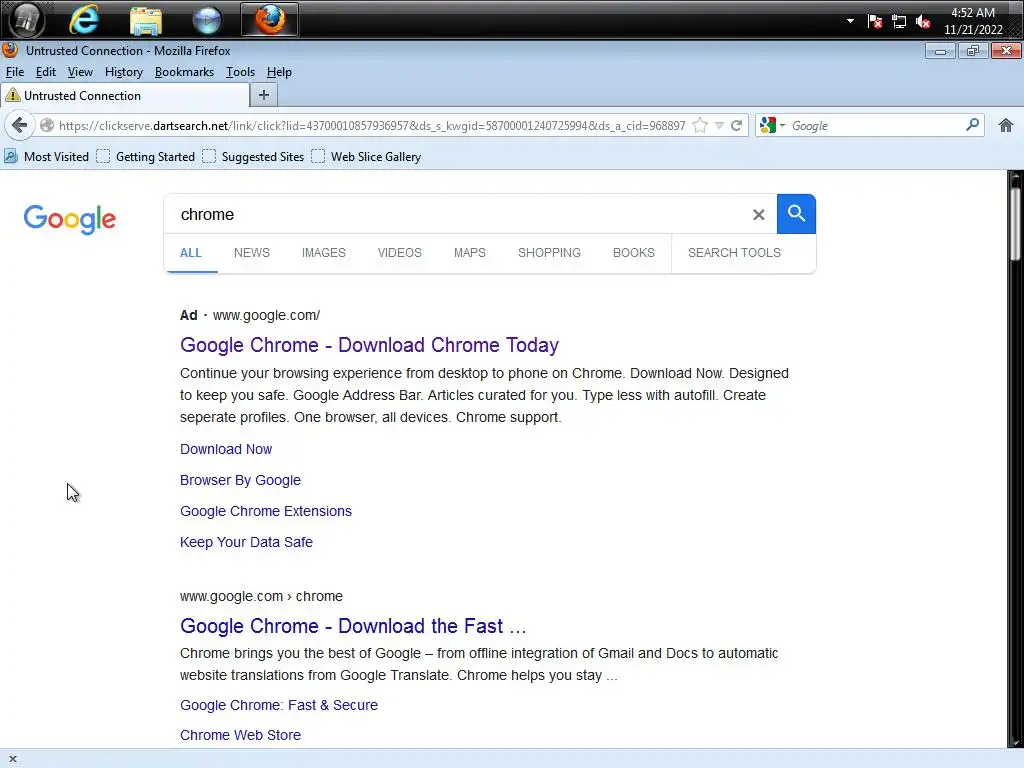1024x768 pixels.
Task: Open the History menu
Action: 123,72
